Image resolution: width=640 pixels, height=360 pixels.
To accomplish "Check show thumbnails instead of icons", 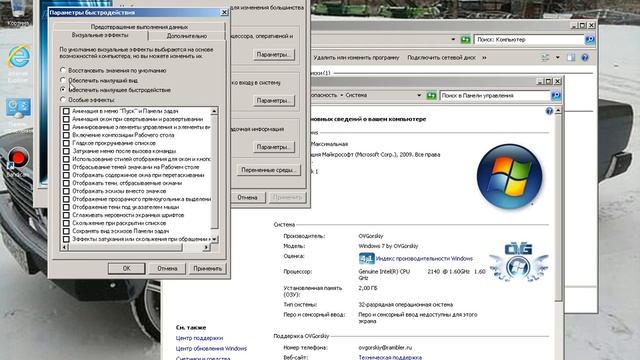I will [66, 191].
